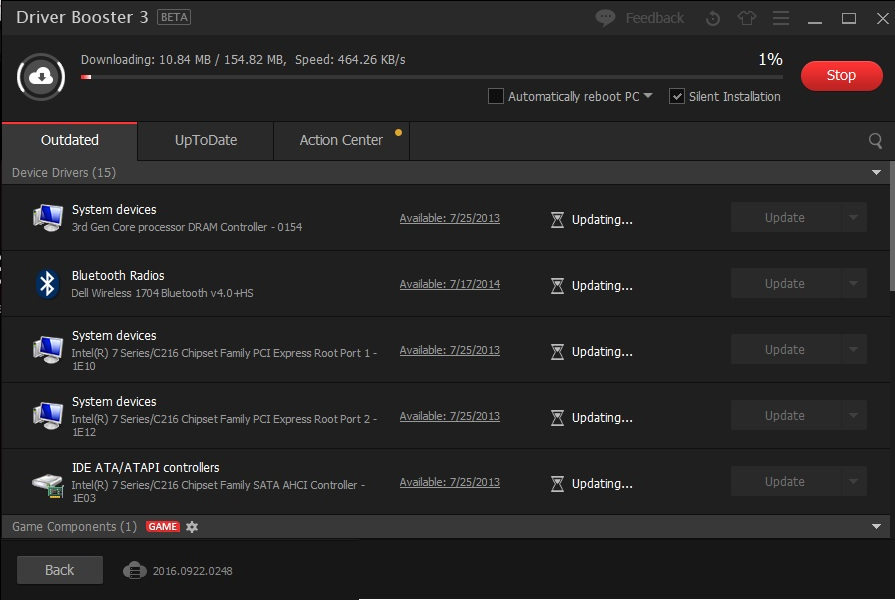895x600 pixels.
Task: Click the BETA badge
Action: coord(174,17)
